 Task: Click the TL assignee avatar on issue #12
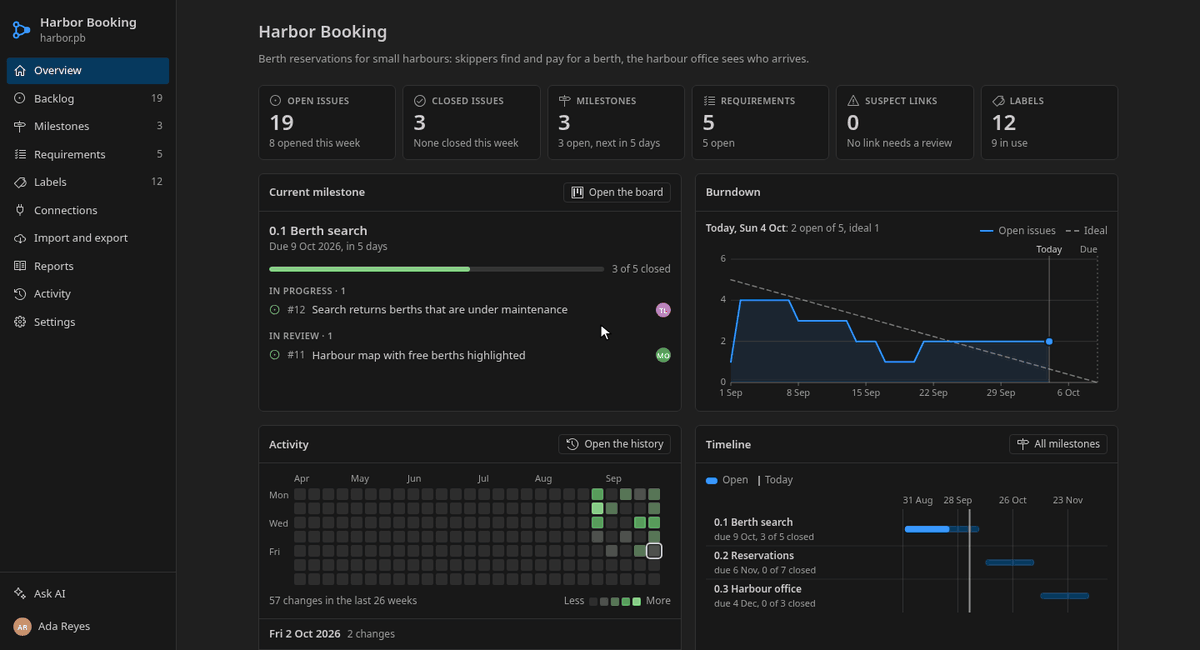click(x=663, y=310)
